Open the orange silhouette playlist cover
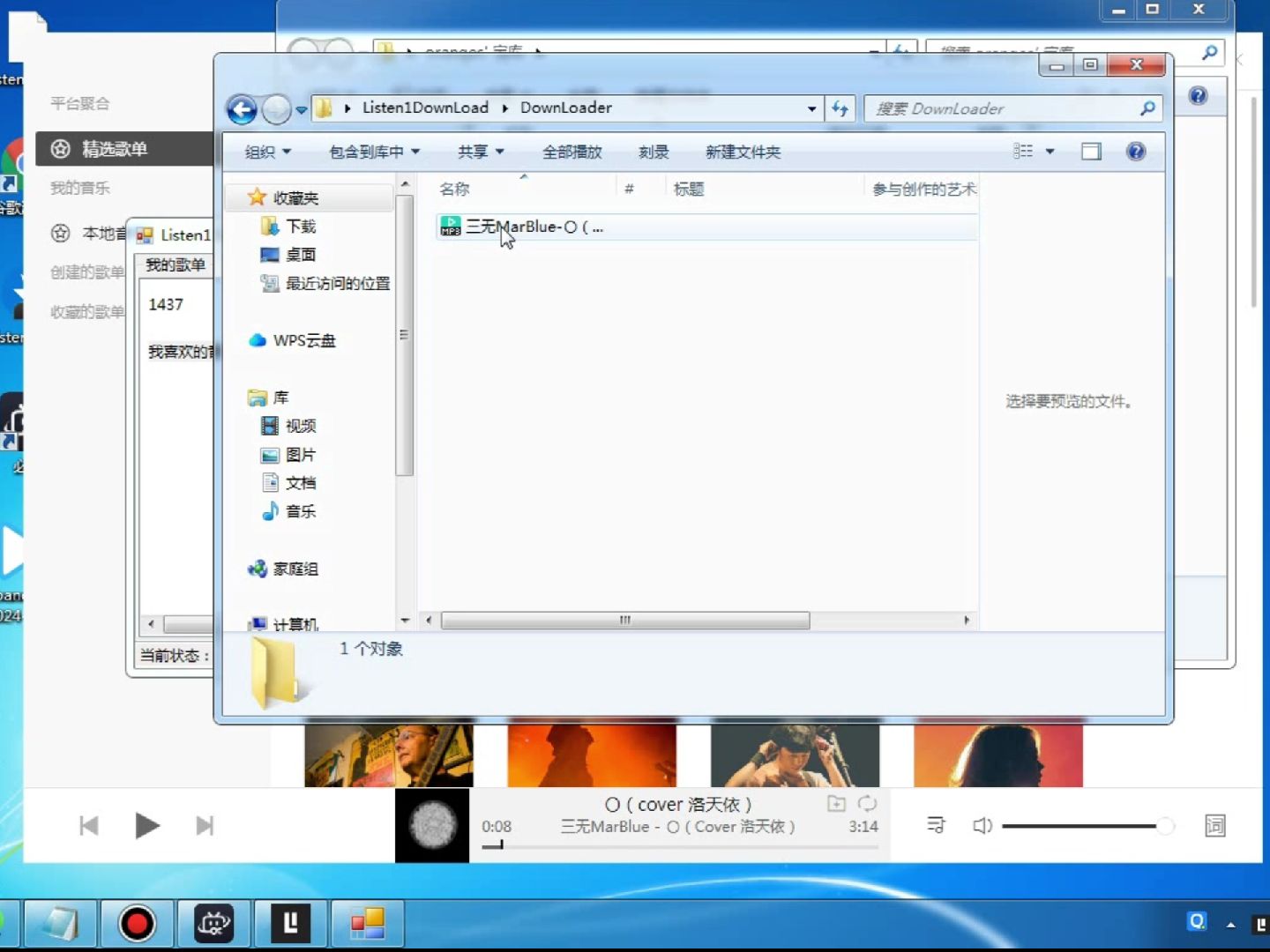The image size is (1270, 952). (x=592, y=755)
